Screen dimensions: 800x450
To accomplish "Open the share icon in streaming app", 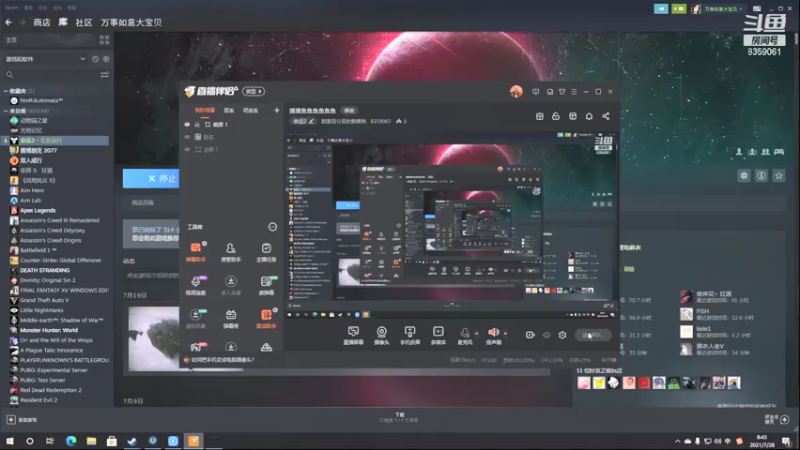I will pyautogui.click(x=606, y=116).
